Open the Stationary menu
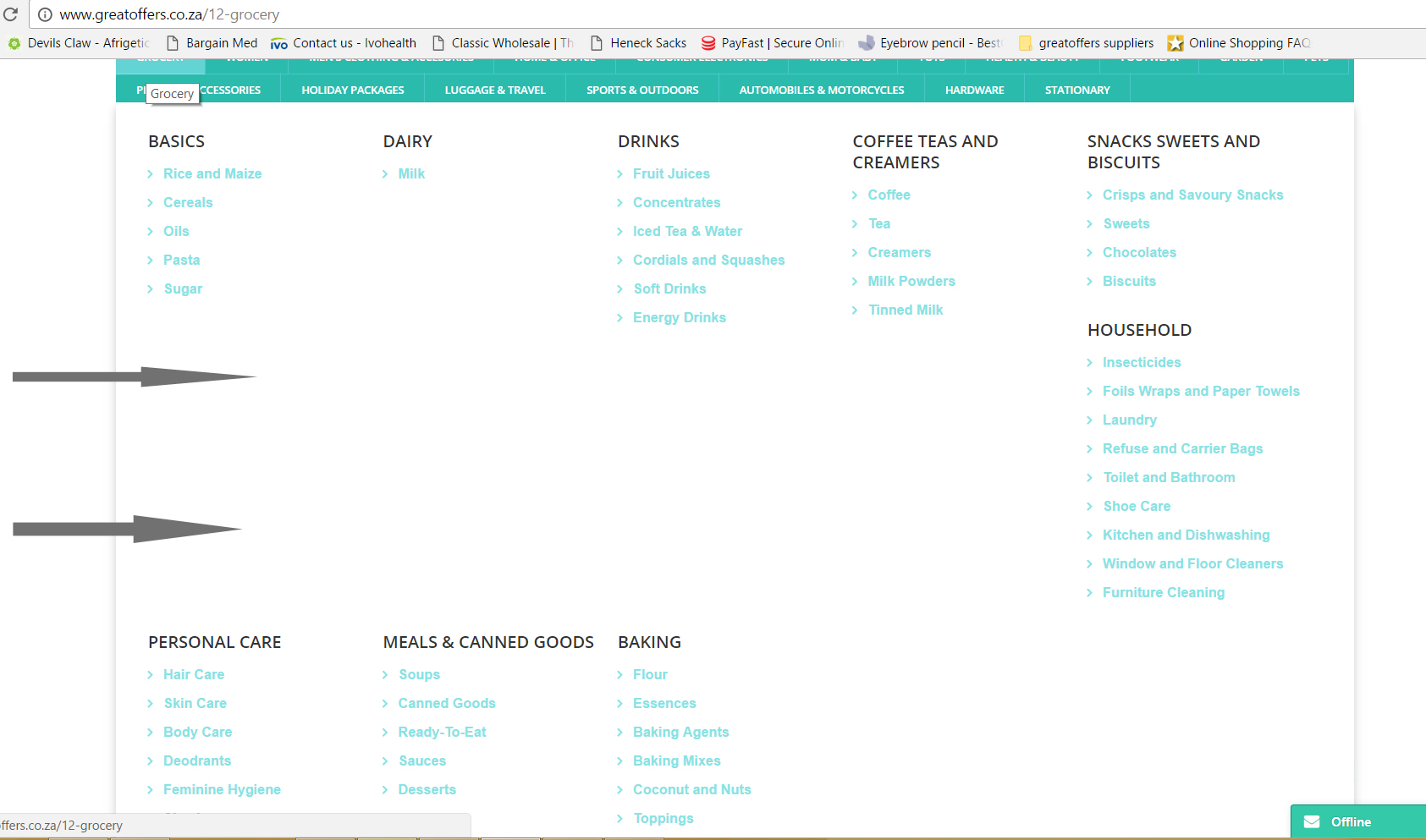This screenshot has height=840, width=1426. tap(1077, 90)
